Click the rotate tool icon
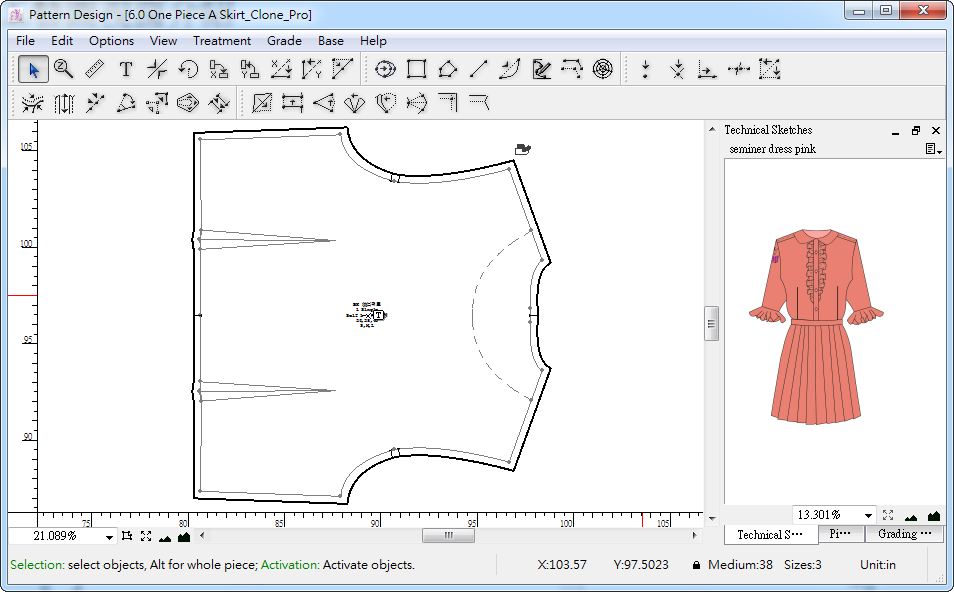 pos(188,69)
